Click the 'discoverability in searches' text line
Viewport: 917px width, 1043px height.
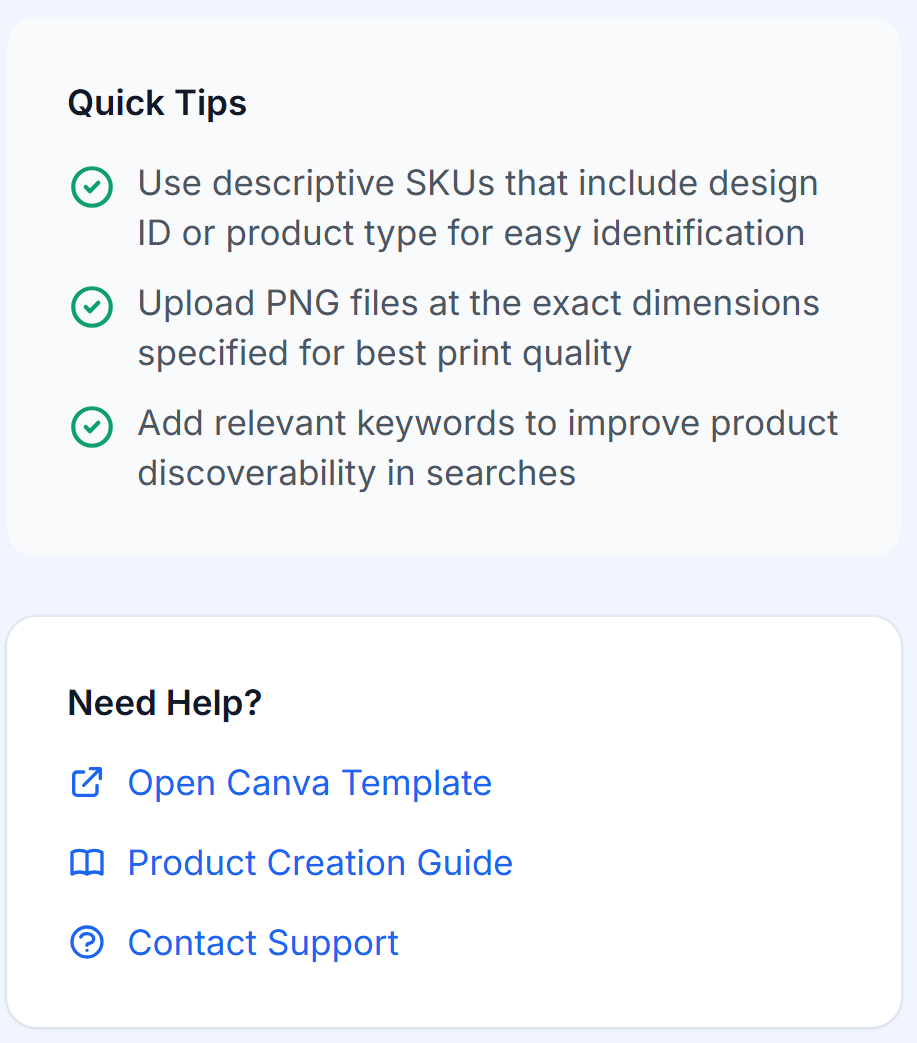click(x=356, y=473)
